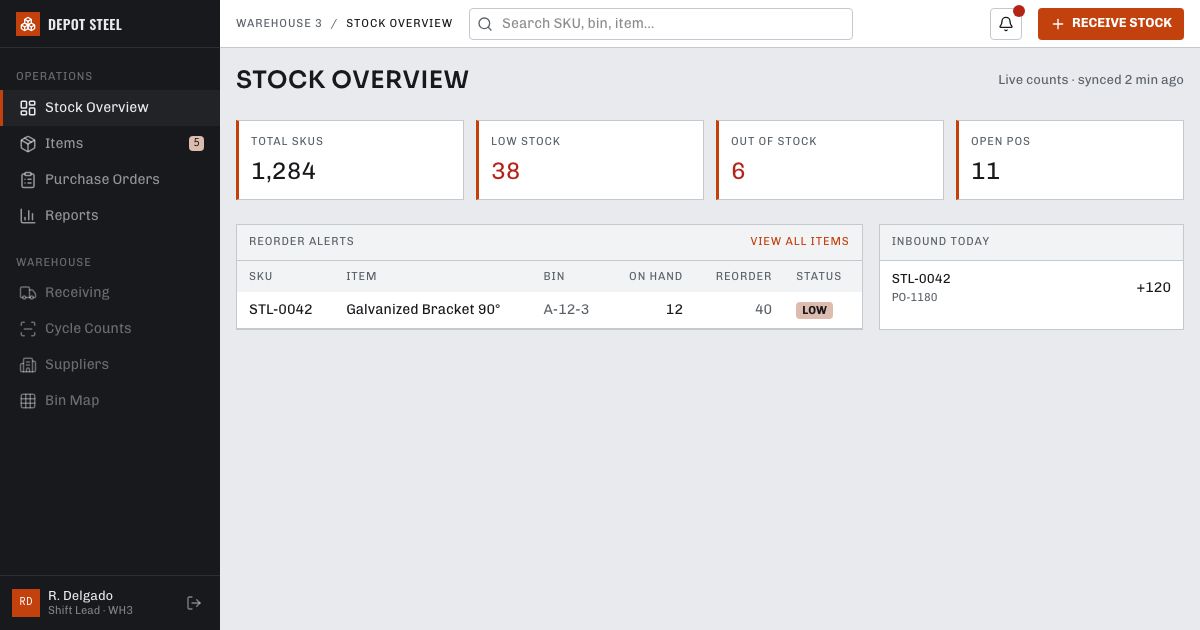
Task: Click bin A-12-3 cell
Action: pos(566,310)
